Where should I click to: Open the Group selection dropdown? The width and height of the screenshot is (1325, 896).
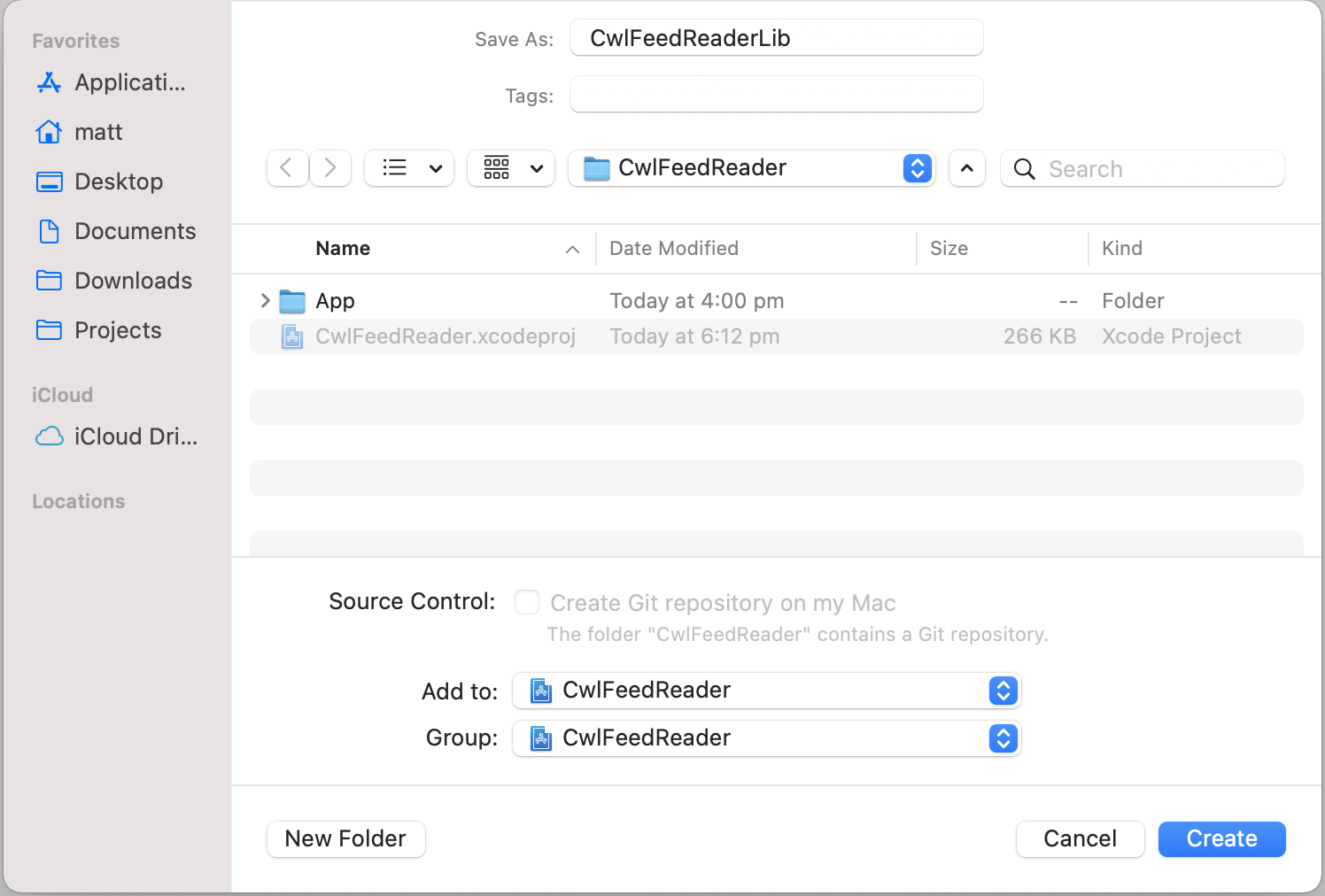(766, 738)
